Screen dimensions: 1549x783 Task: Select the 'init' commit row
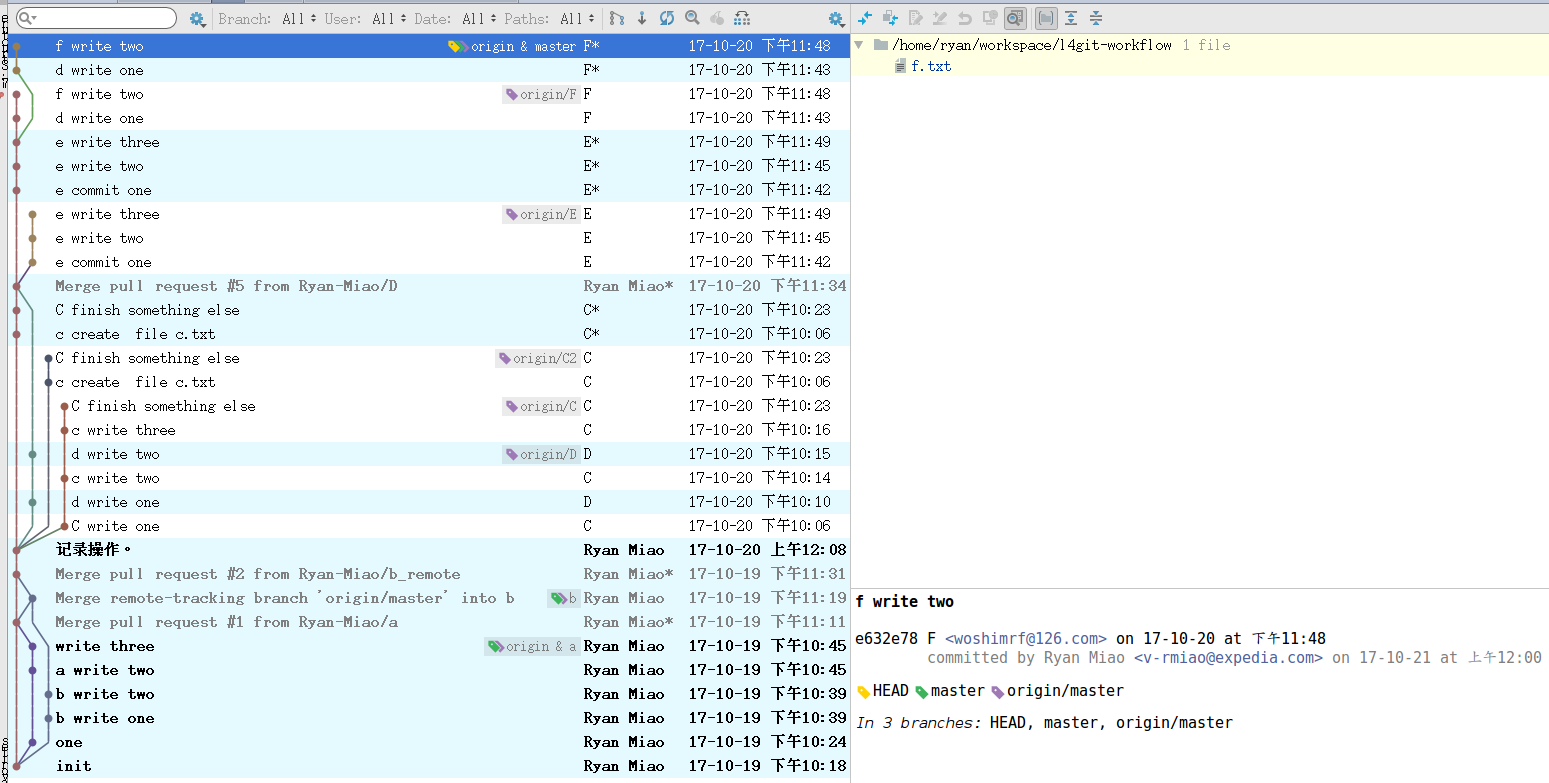[429, 766]
